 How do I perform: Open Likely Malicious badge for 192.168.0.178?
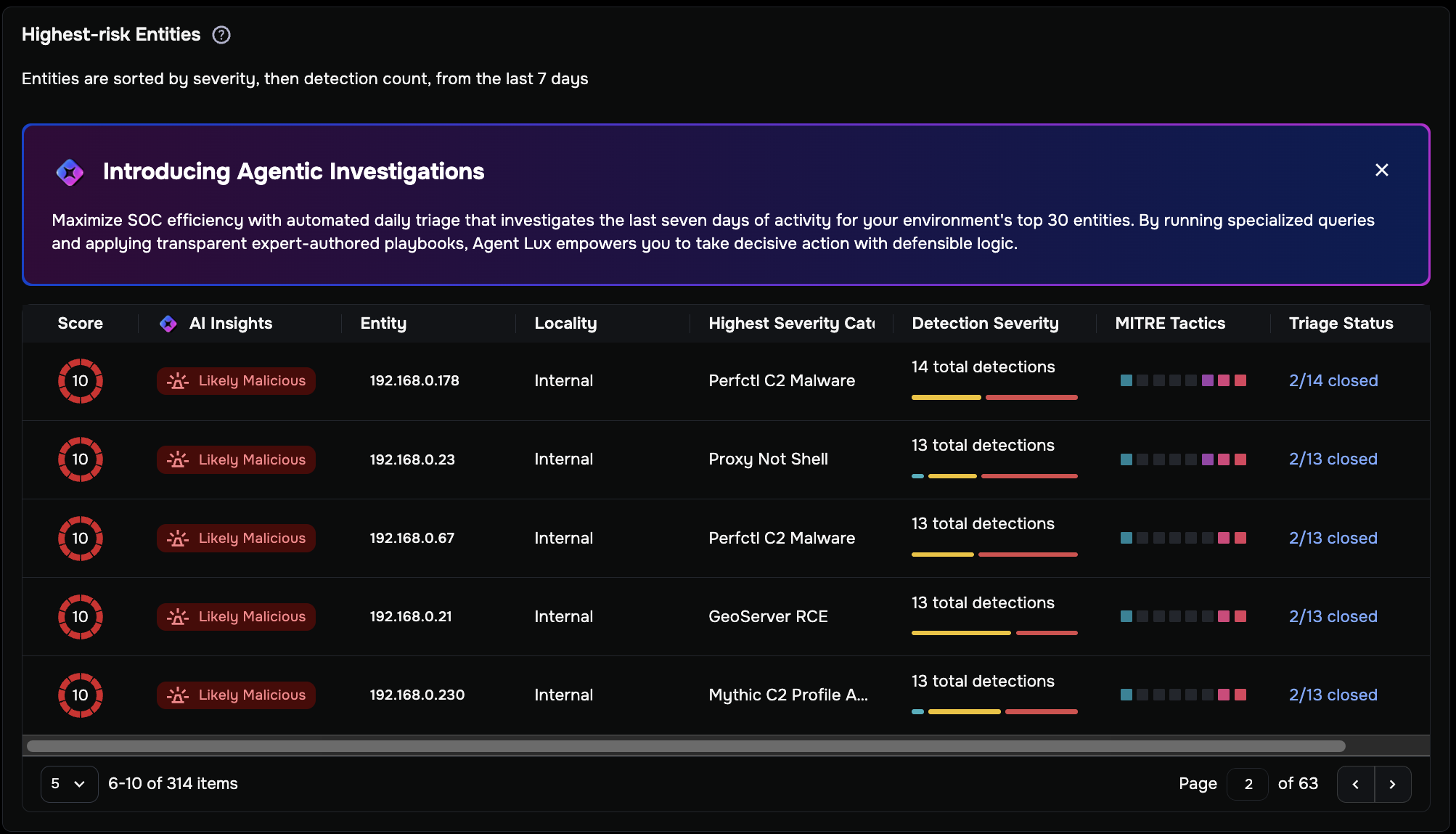[x=236, y=381]
